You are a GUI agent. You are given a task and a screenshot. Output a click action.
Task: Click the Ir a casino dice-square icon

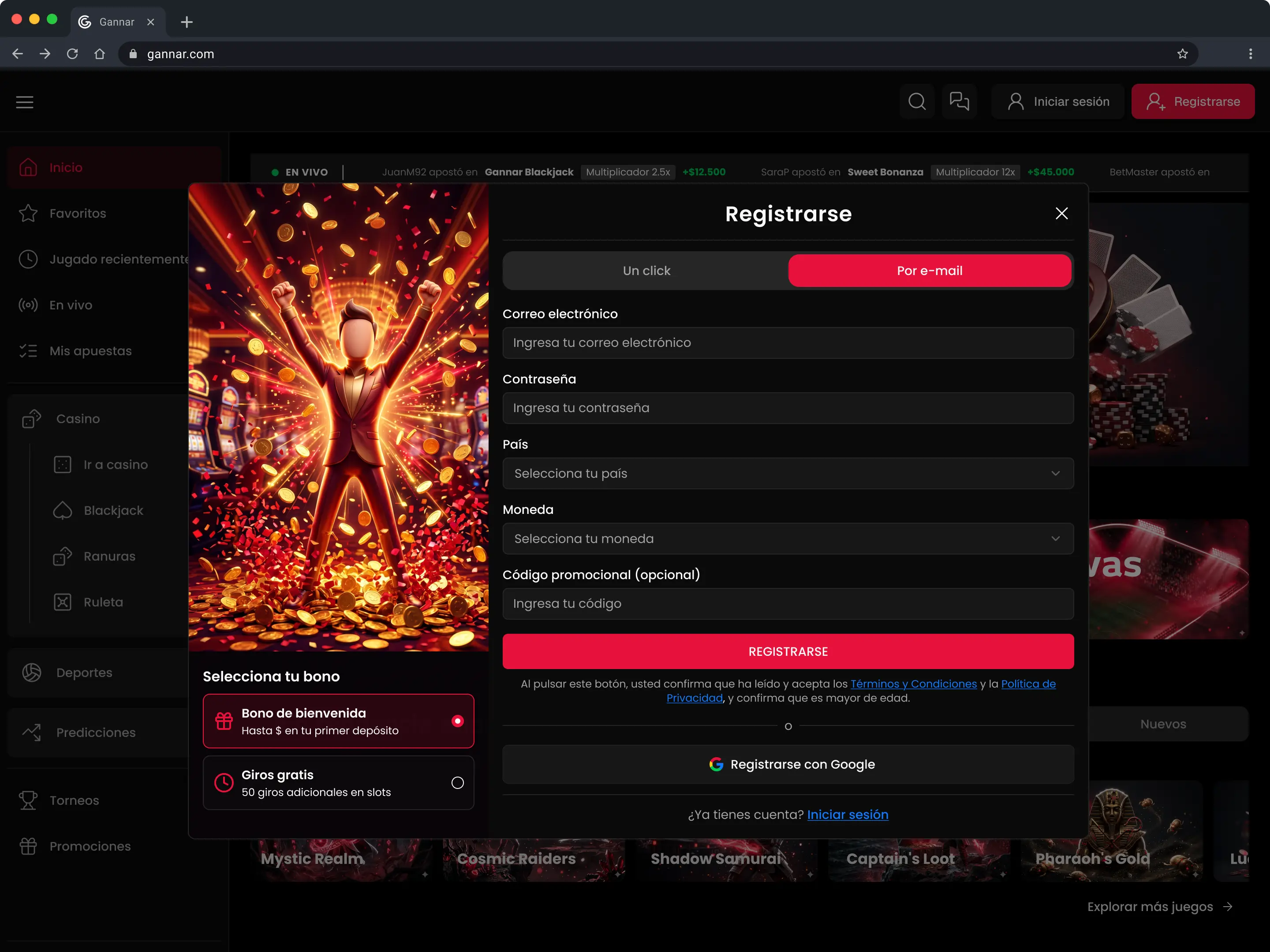coord(63,465)
